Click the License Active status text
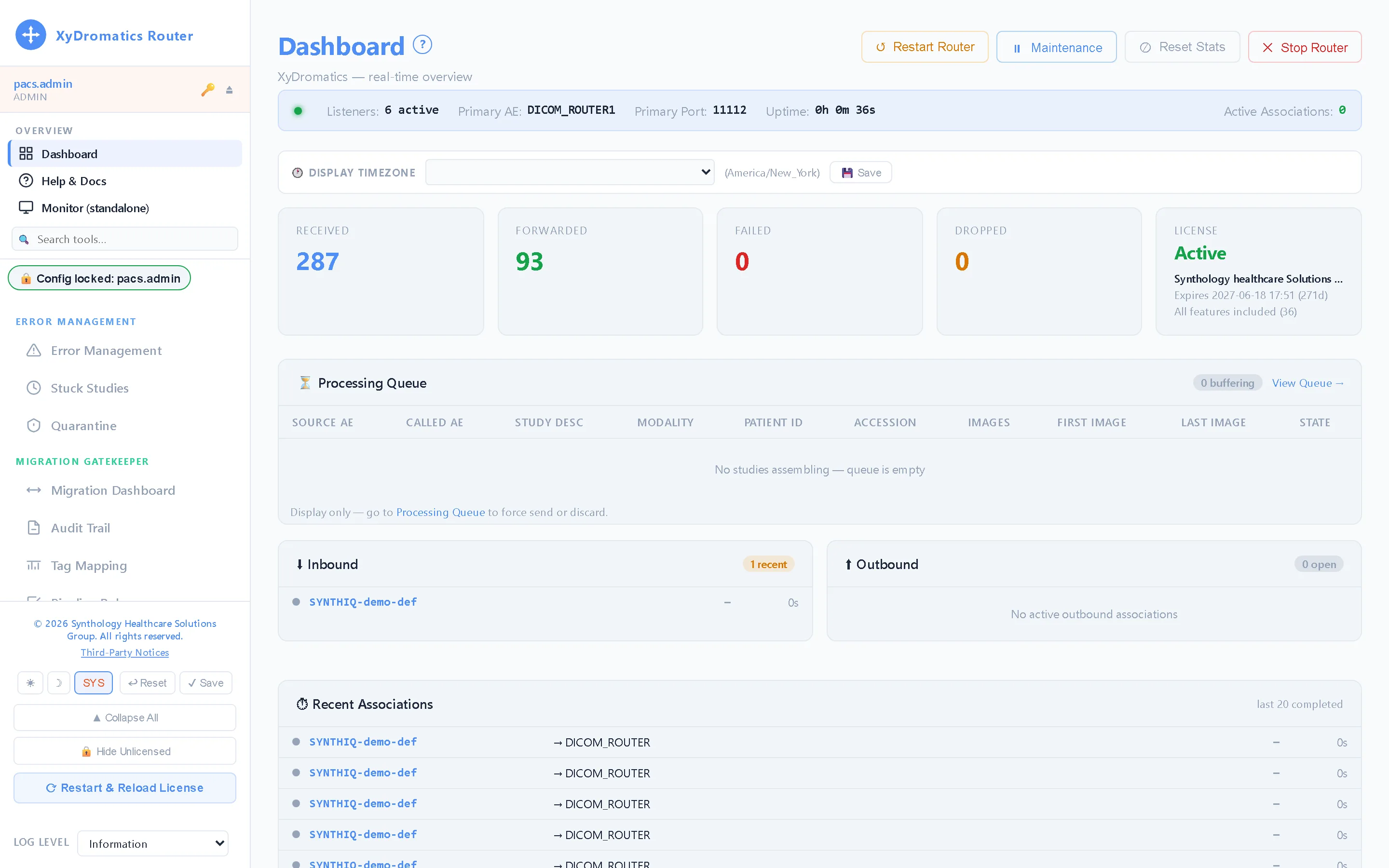The image size is (1389, 868). tap(1200, 253)
